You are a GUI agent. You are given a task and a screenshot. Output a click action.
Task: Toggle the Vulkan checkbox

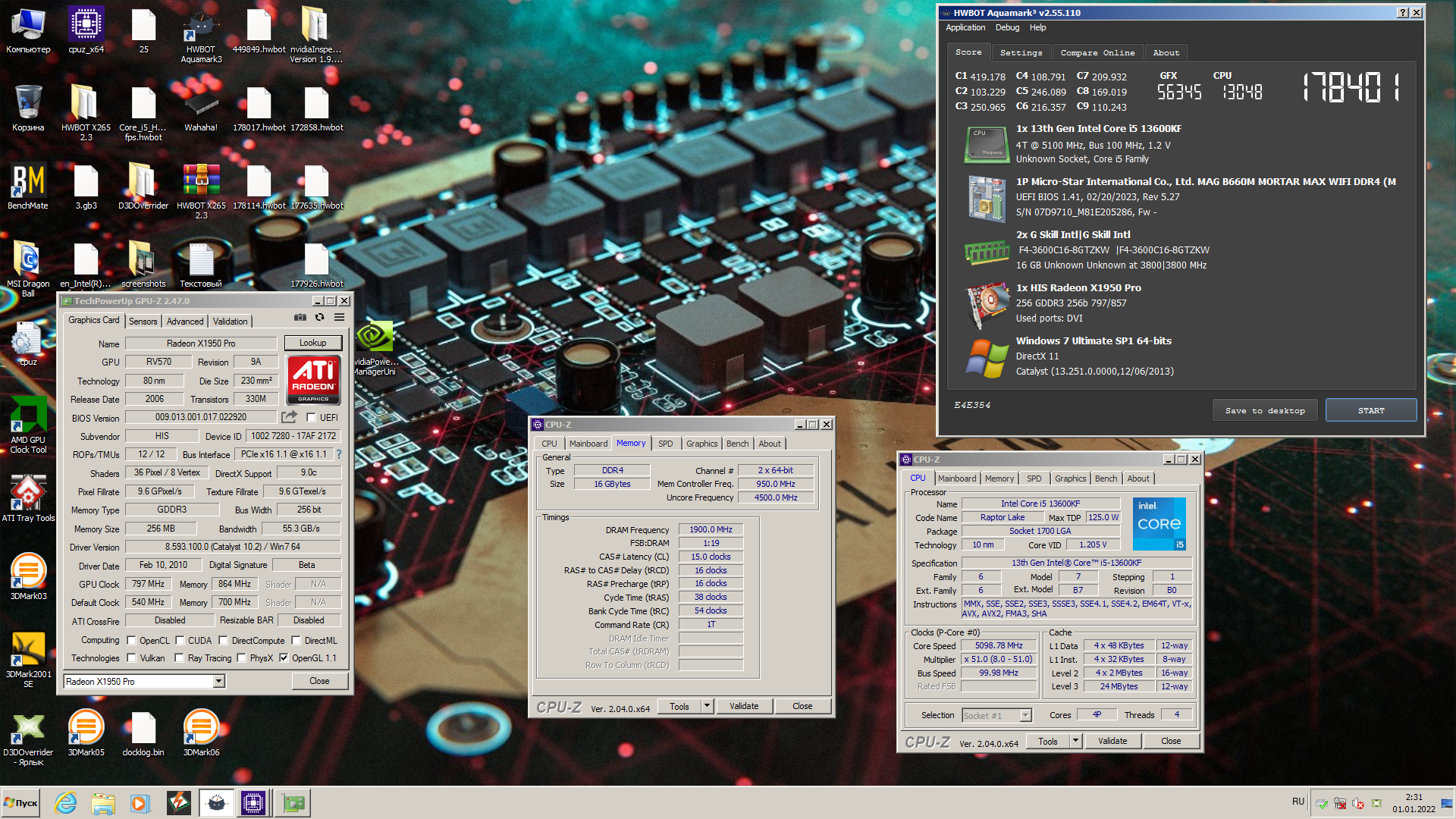pyautogui.click(x=131, y=657)
